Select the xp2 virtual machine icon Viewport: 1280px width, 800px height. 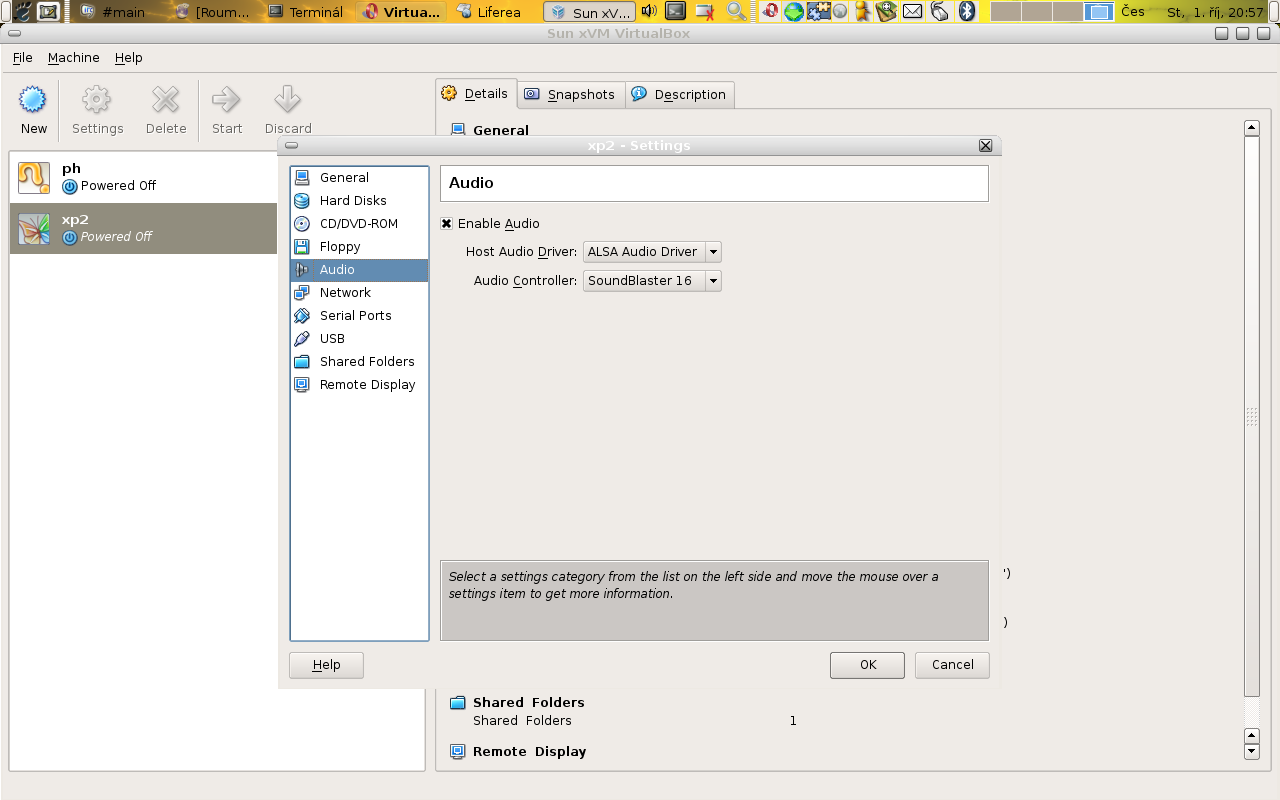pyautogui.click(x=34, y=229)
